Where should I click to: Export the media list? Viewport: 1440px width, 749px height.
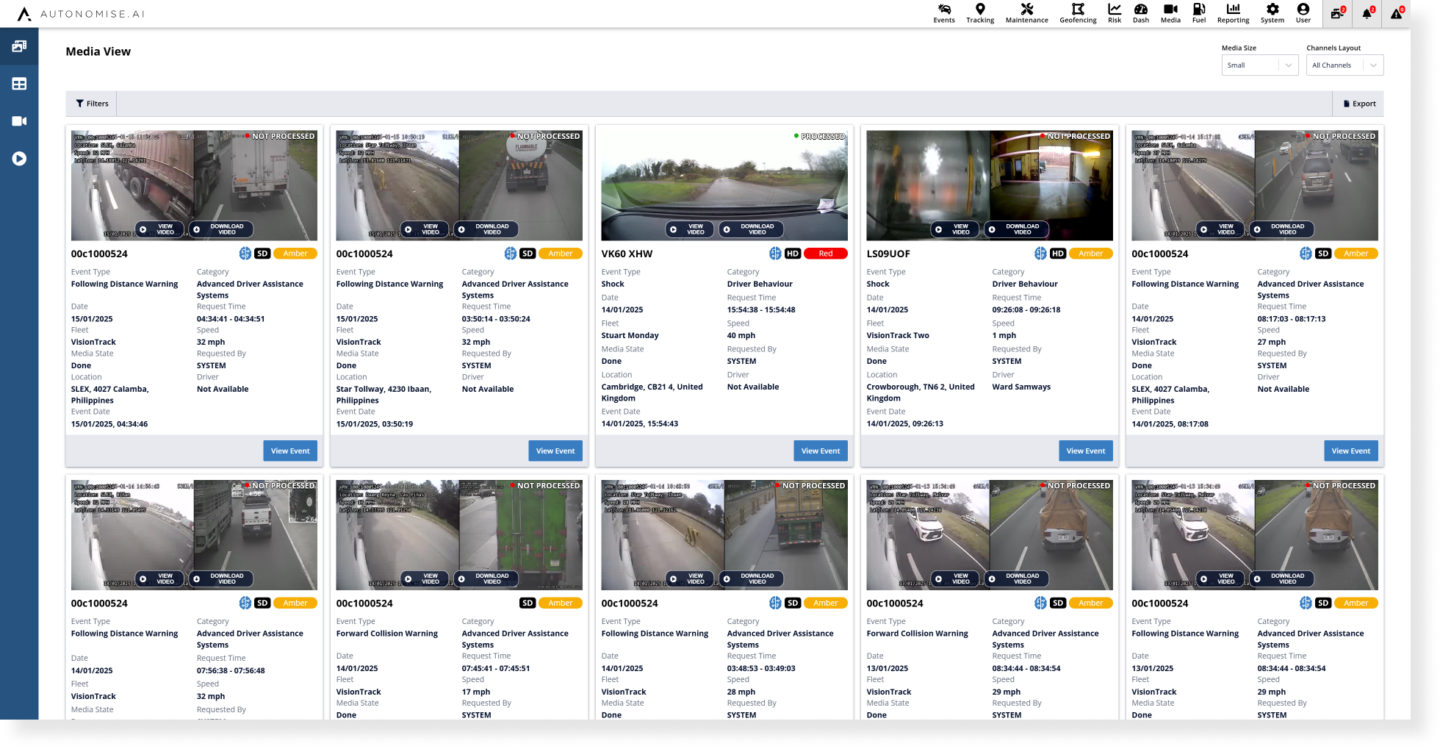pyautogui.click(x=1359, y=104)
